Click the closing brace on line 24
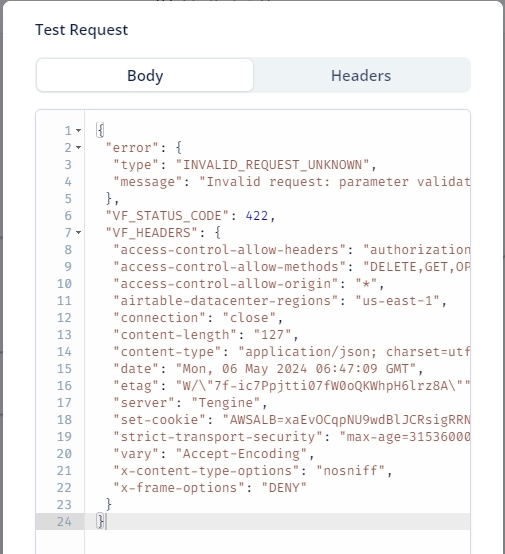 click(x=100, y=521)
